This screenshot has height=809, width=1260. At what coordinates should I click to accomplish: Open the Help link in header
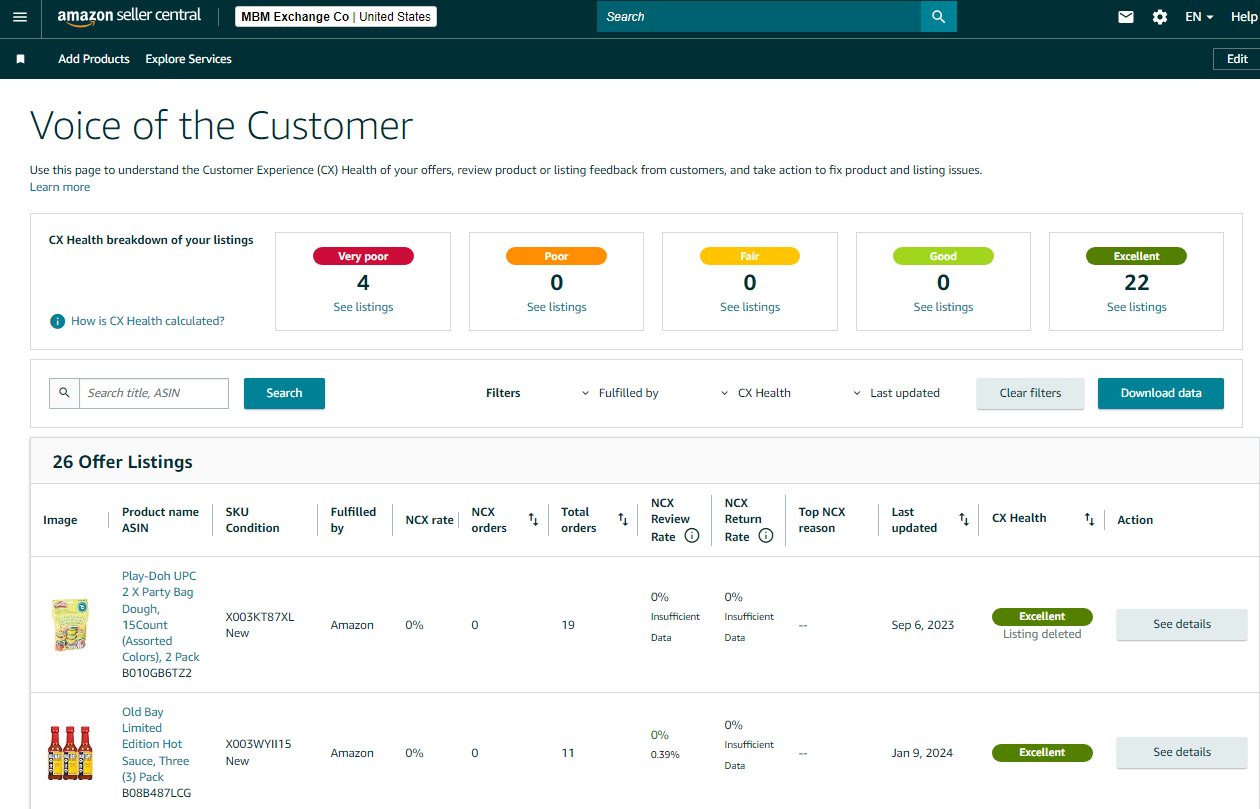click(x=1244, y=17)
